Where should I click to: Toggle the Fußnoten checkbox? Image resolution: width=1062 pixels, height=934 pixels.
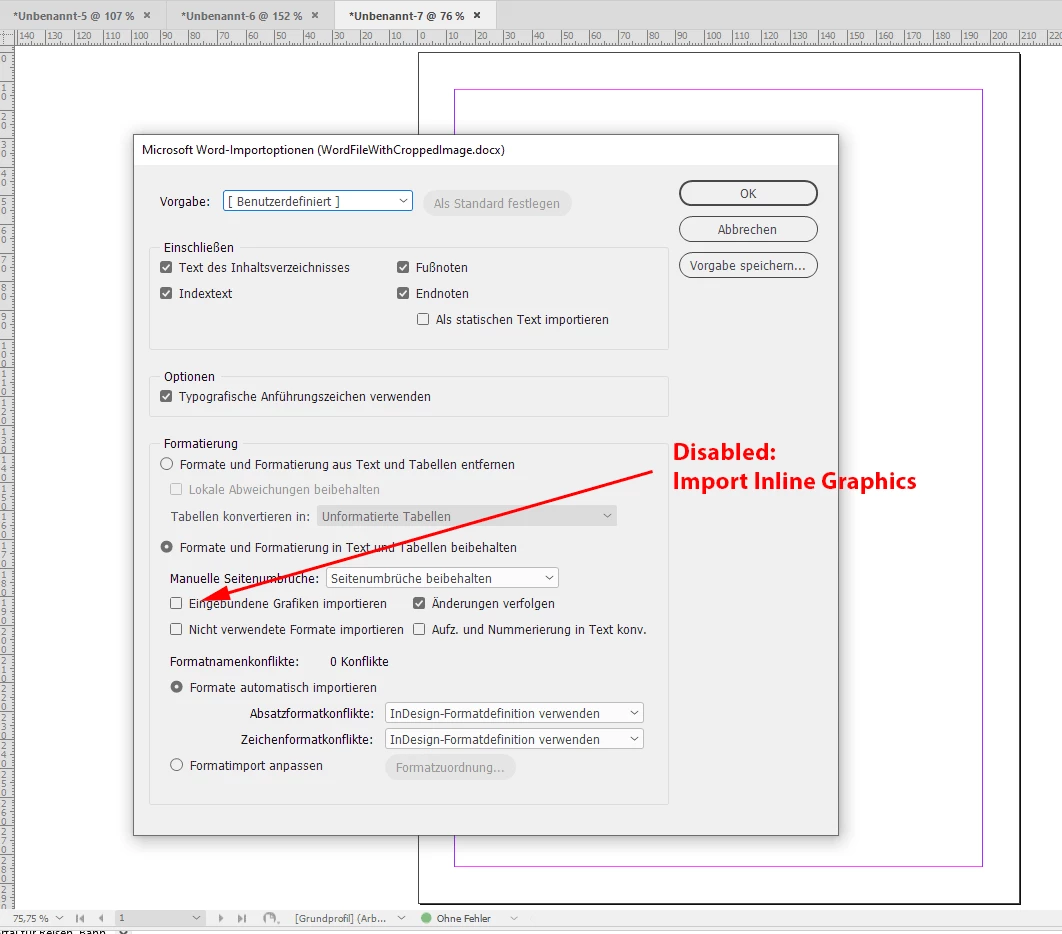tap(403, 268)
